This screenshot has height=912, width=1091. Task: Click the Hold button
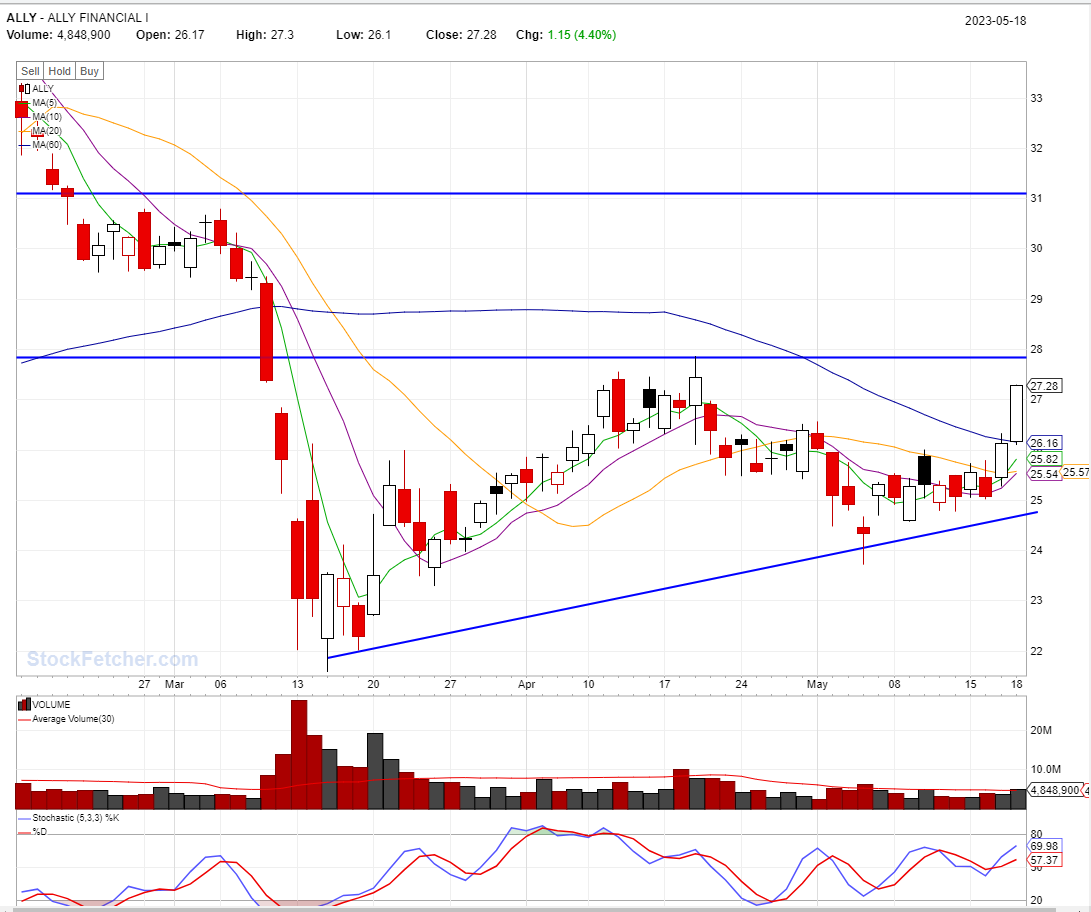click(59, 71)
